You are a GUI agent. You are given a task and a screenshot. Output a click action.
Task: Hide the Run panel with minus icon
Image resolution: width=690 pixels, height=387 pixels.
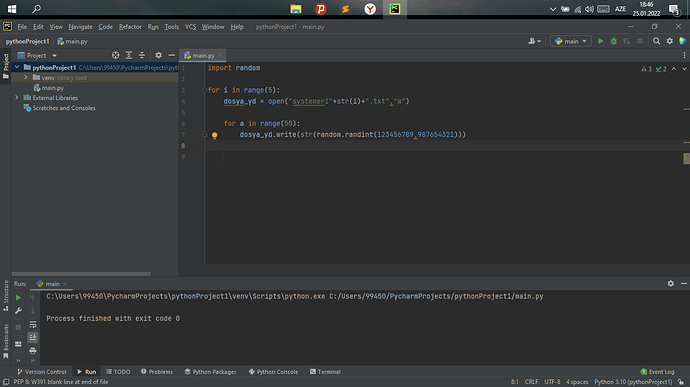point(683,284)
